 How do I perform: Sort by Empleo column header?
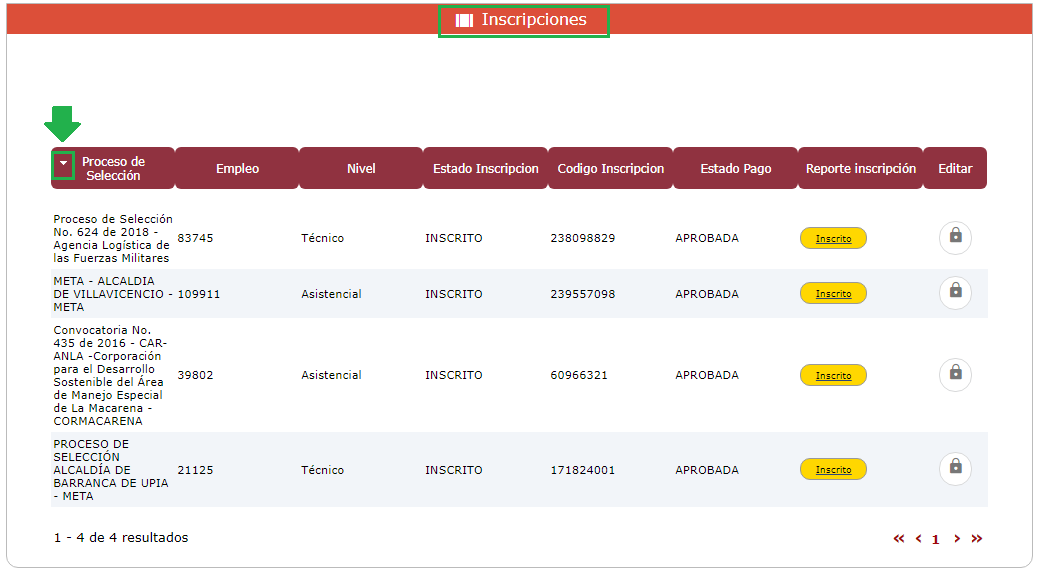pos(237,169)
